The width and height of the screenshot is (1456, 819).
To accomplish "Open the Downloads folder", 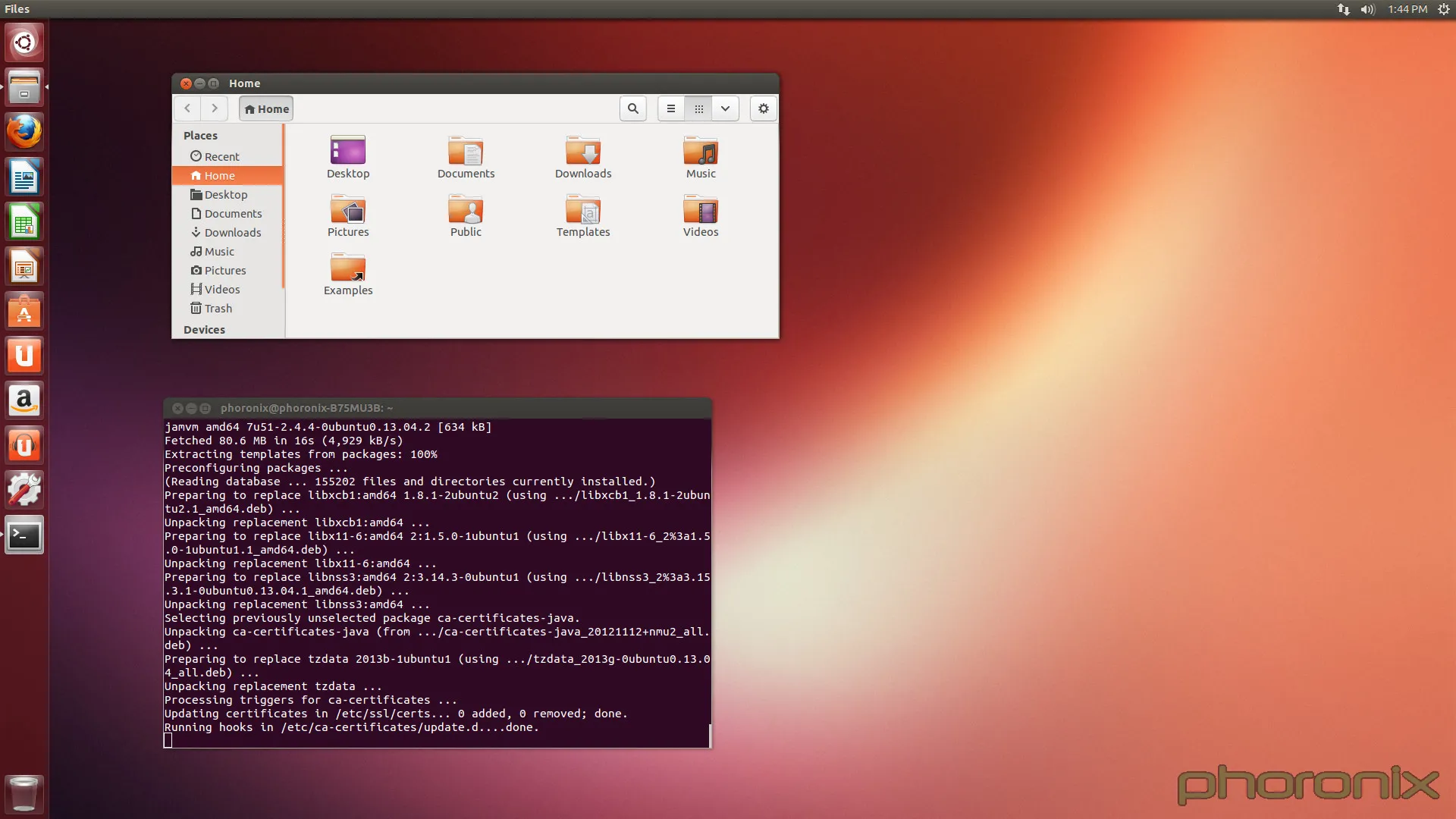I will tap(583, 155).
